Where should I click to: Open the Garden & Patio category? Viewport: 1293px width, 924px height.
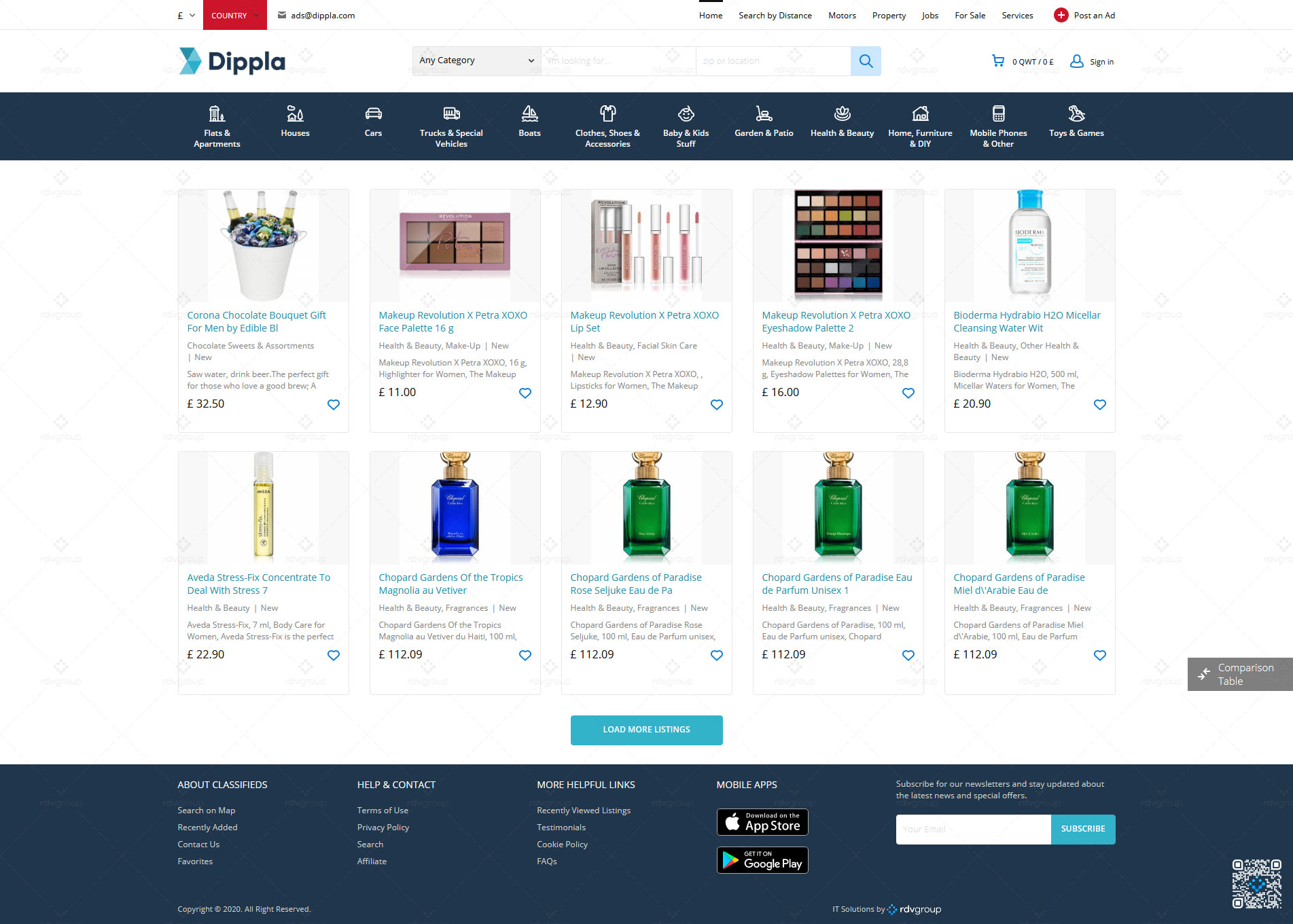click(x=764, y=122)
